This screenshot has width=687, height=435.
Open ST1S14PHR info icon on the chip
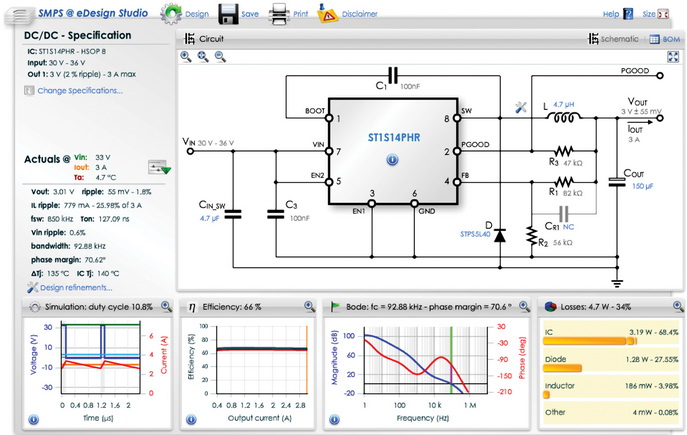click(392, 160)
